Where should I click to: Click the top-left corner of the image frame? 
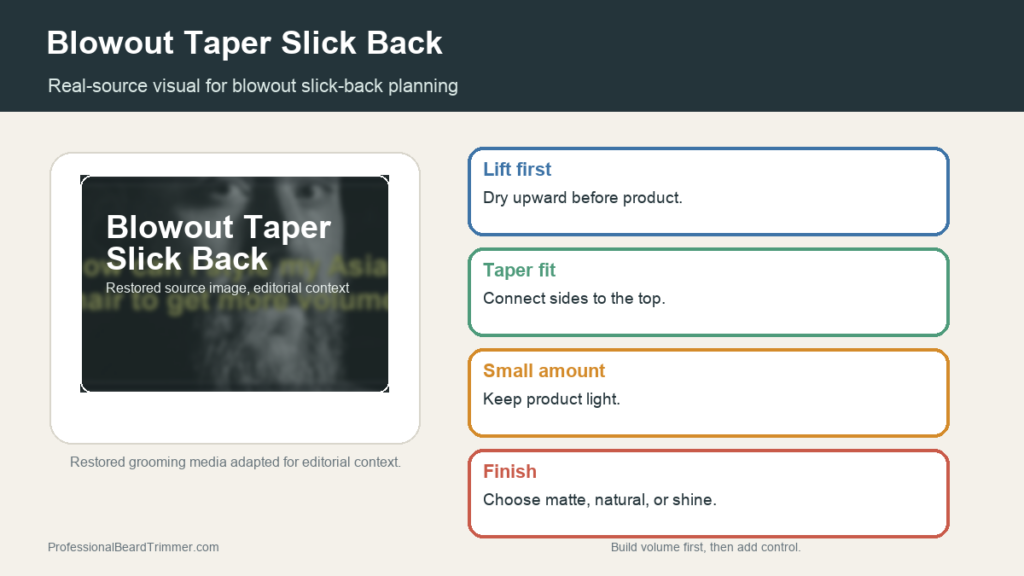84,178
